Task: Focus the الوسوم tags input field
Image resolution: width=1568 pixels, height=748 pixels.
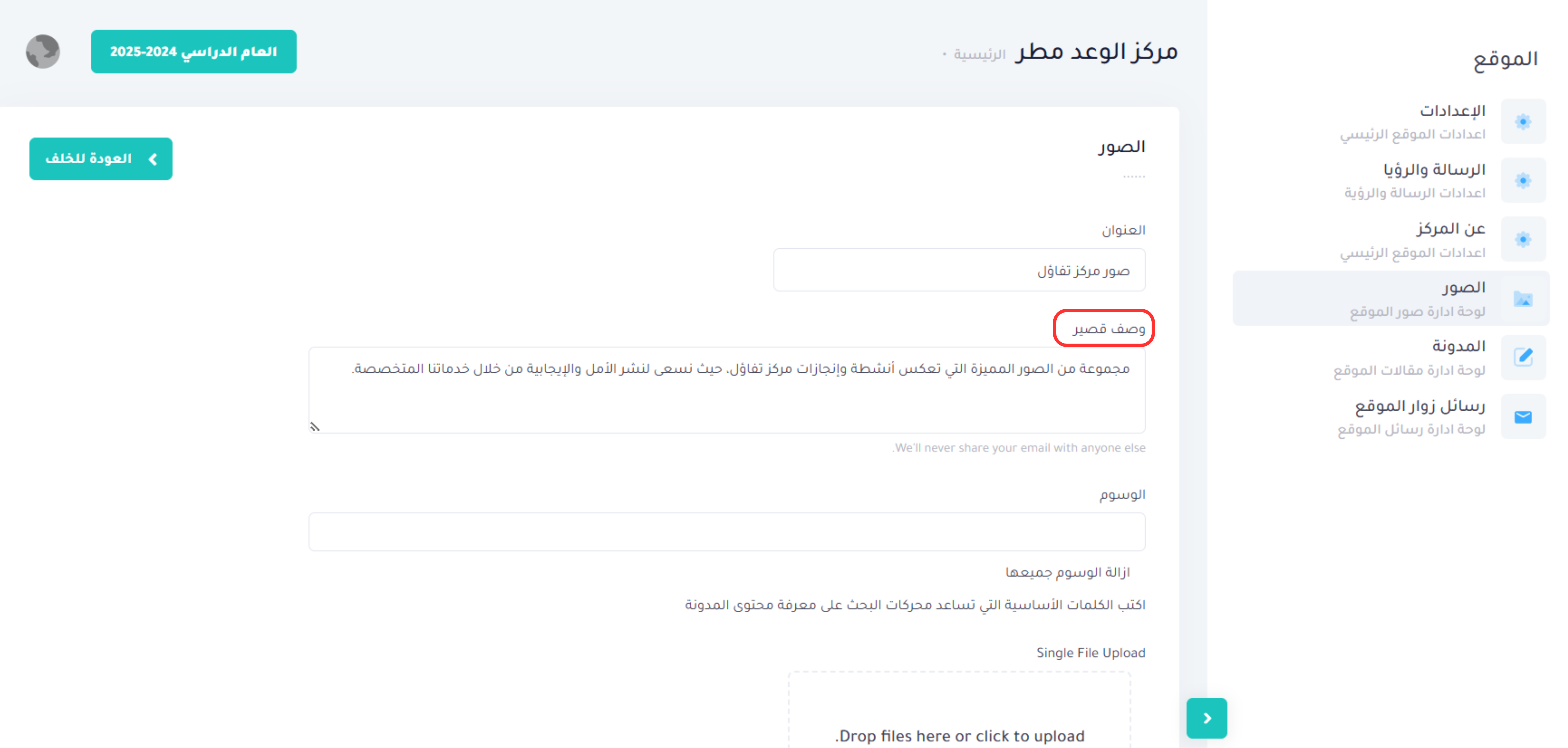Action: pos(727,531)
